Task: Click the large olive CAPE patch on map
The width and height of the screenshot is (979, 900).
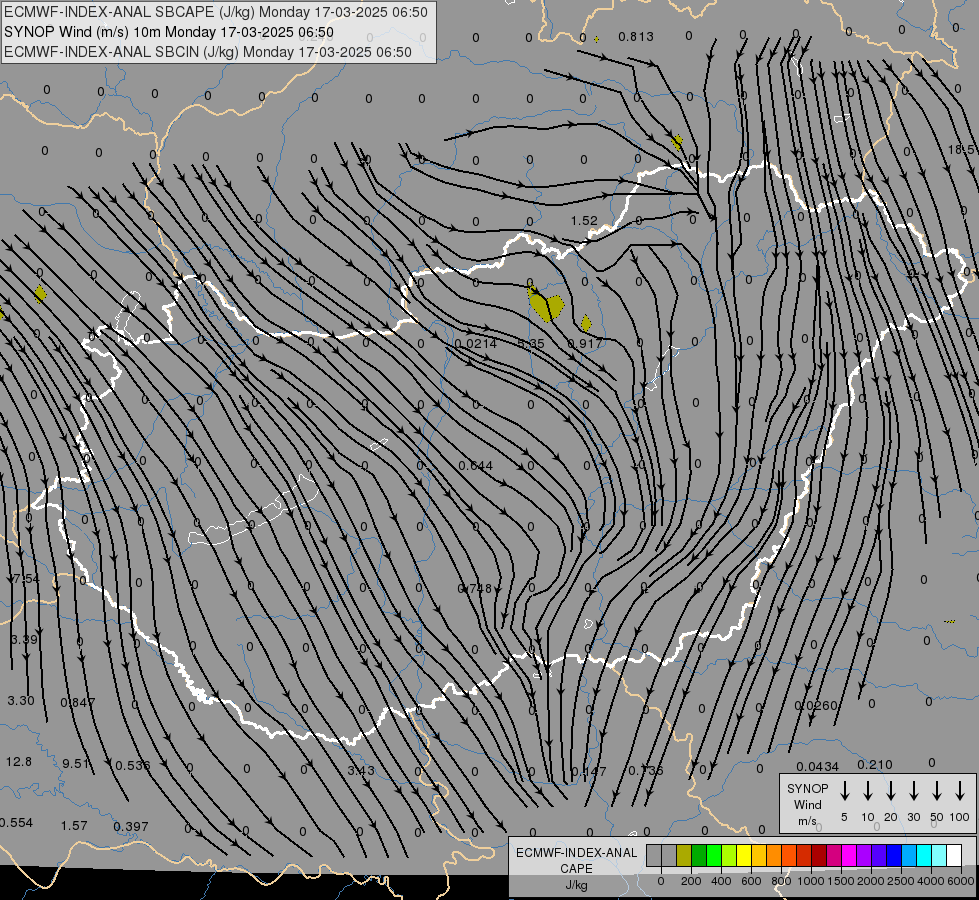Action: [x=545, y=305]
